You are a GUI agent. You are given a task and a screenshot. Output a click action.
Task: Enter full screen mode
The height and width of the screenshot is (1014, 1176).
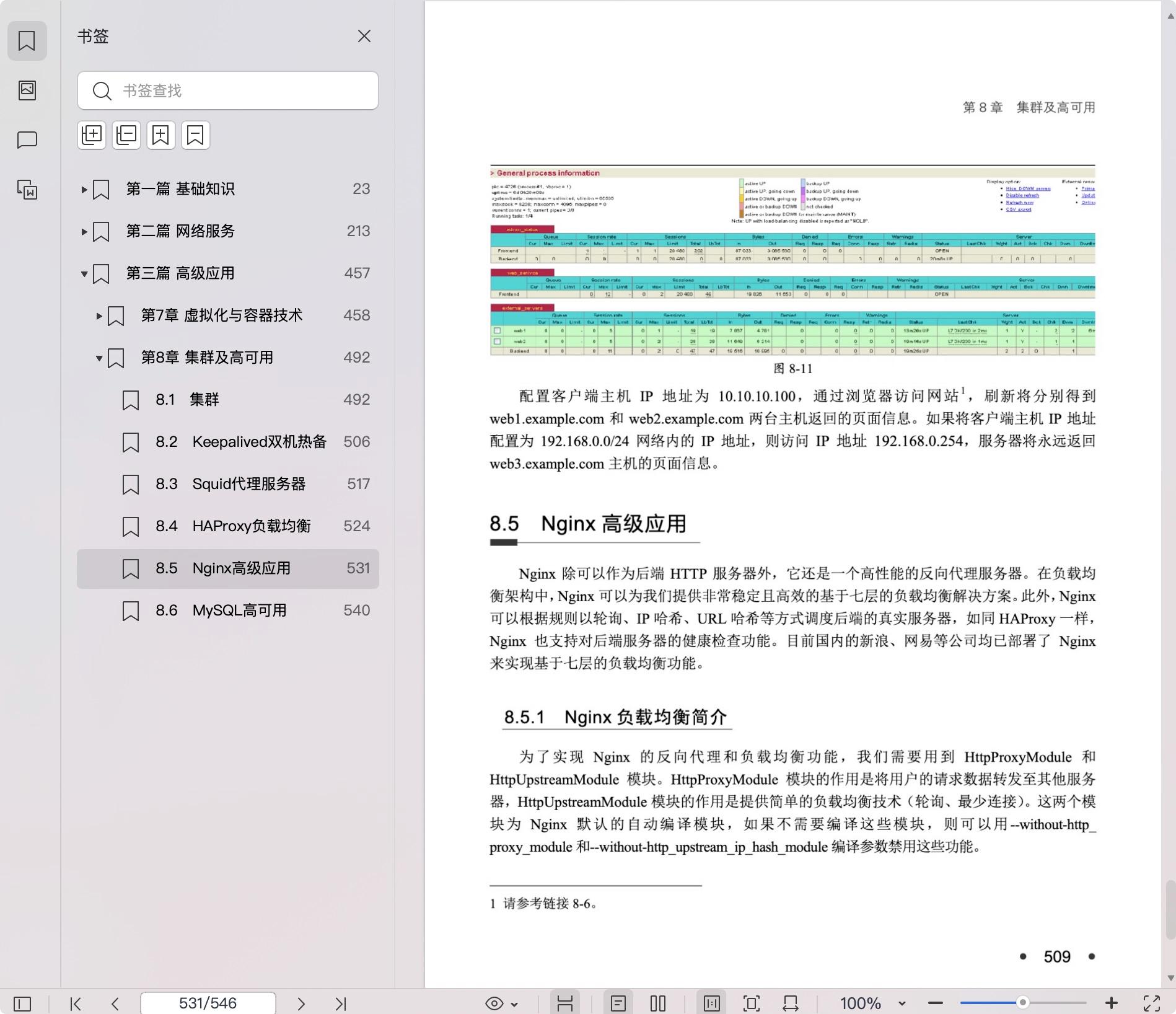1152,1003
